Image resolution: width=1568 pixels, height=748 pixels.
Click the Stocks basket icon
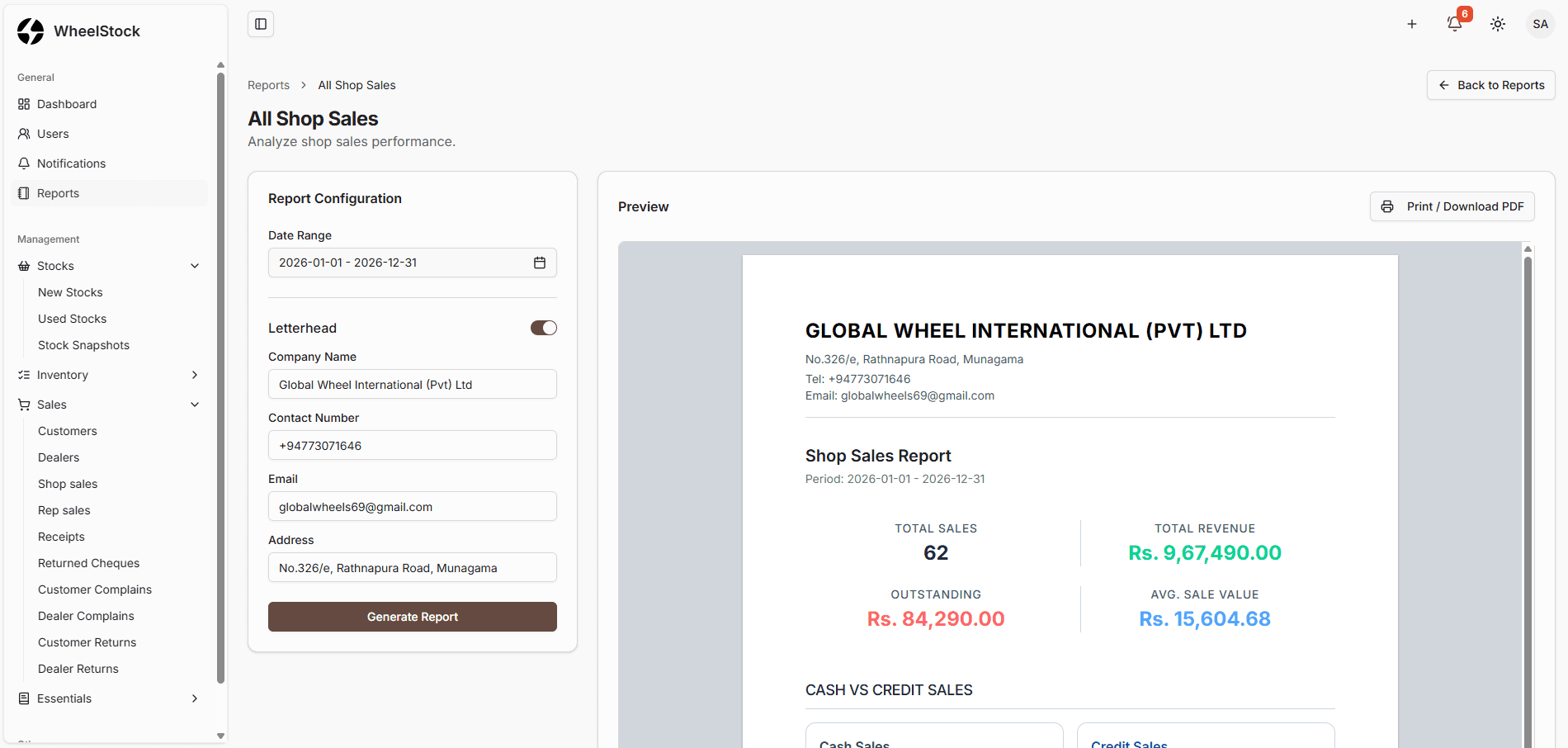pos(24,266)
